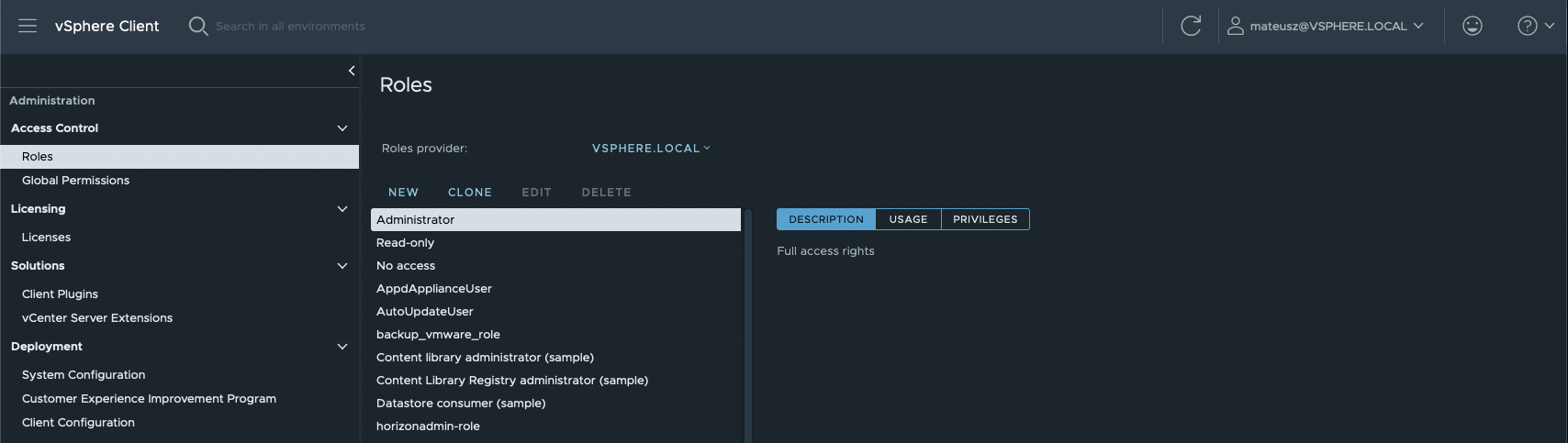Viewport: 1568px width, 443px height.
Task: Click the CLONE role button
Action: point(469,193)
